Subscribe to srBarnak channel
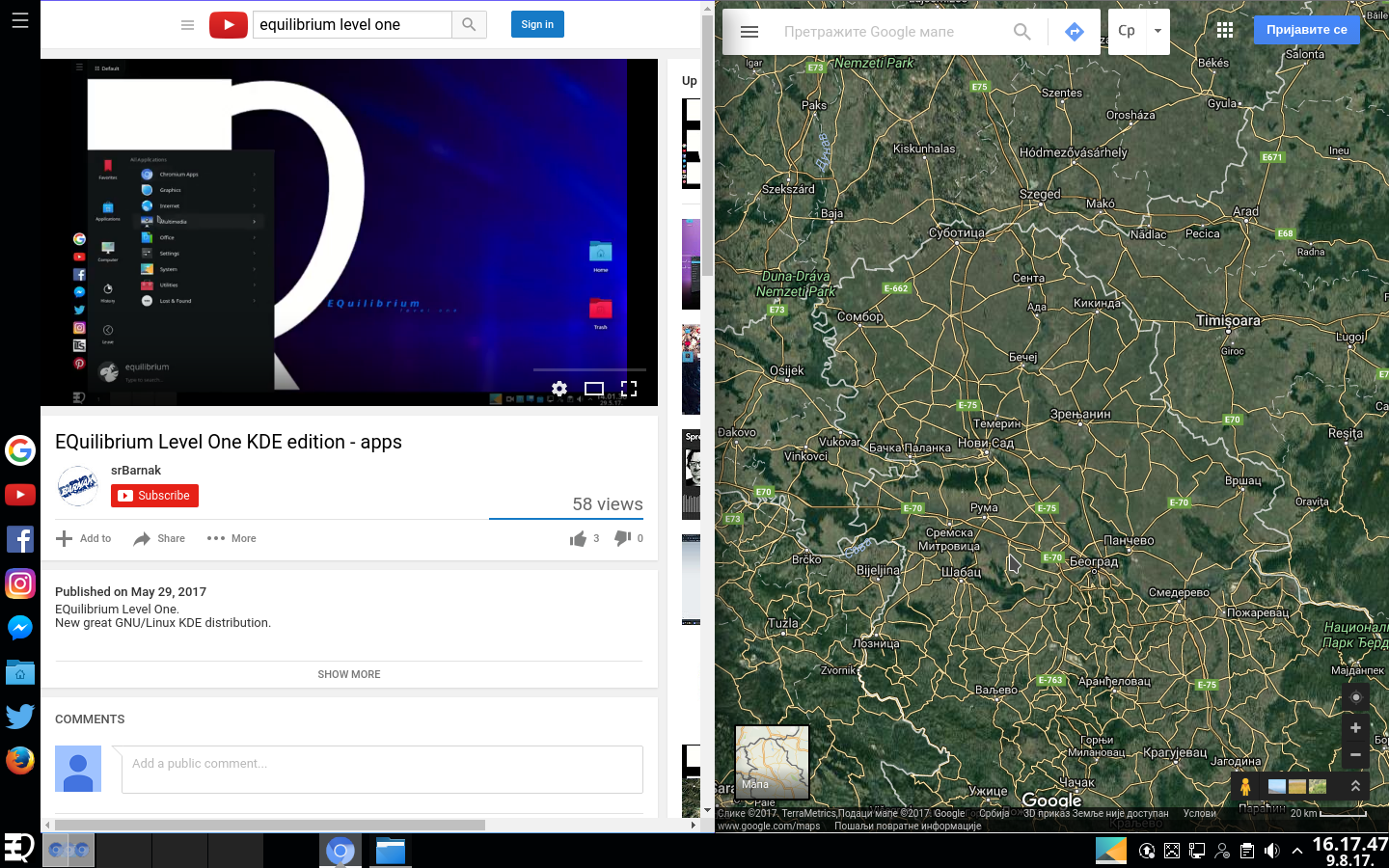The width and height of the screenshot is (1389, 868). click(154, 496)
